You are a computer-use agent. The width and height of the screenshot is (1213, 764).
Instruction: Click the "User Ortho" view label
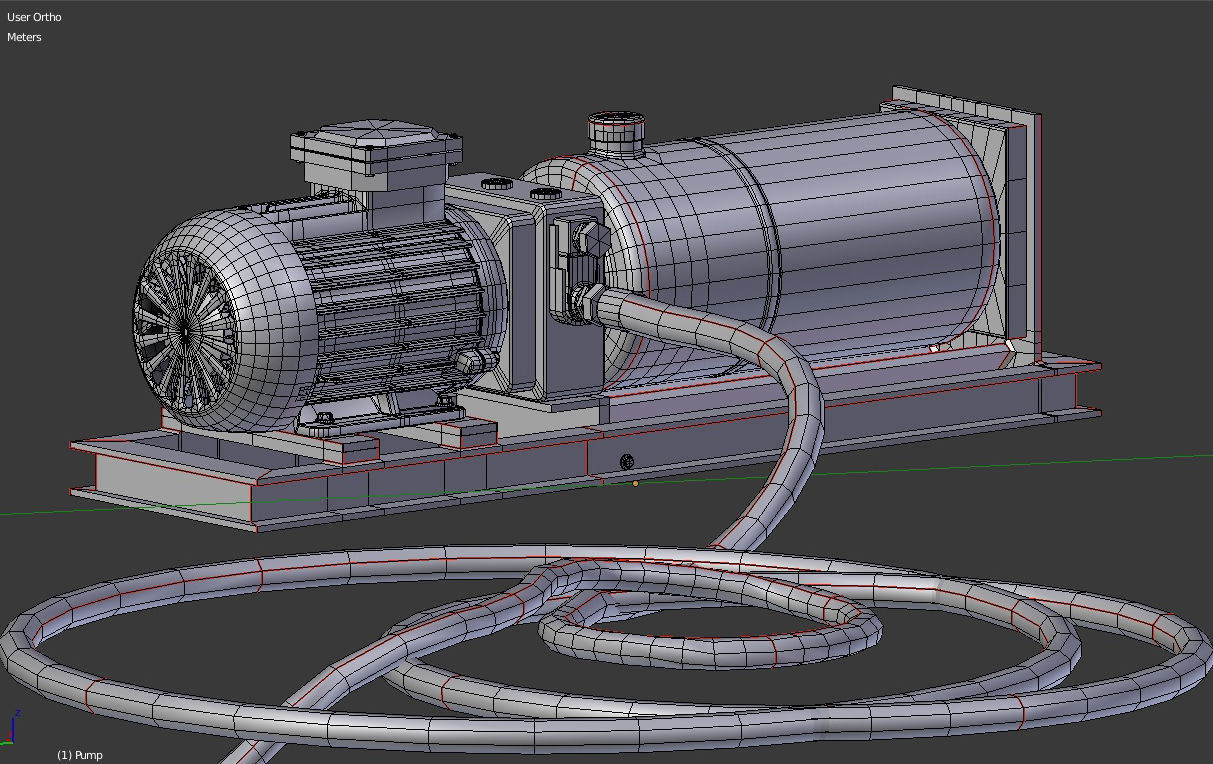click(34, 17)
